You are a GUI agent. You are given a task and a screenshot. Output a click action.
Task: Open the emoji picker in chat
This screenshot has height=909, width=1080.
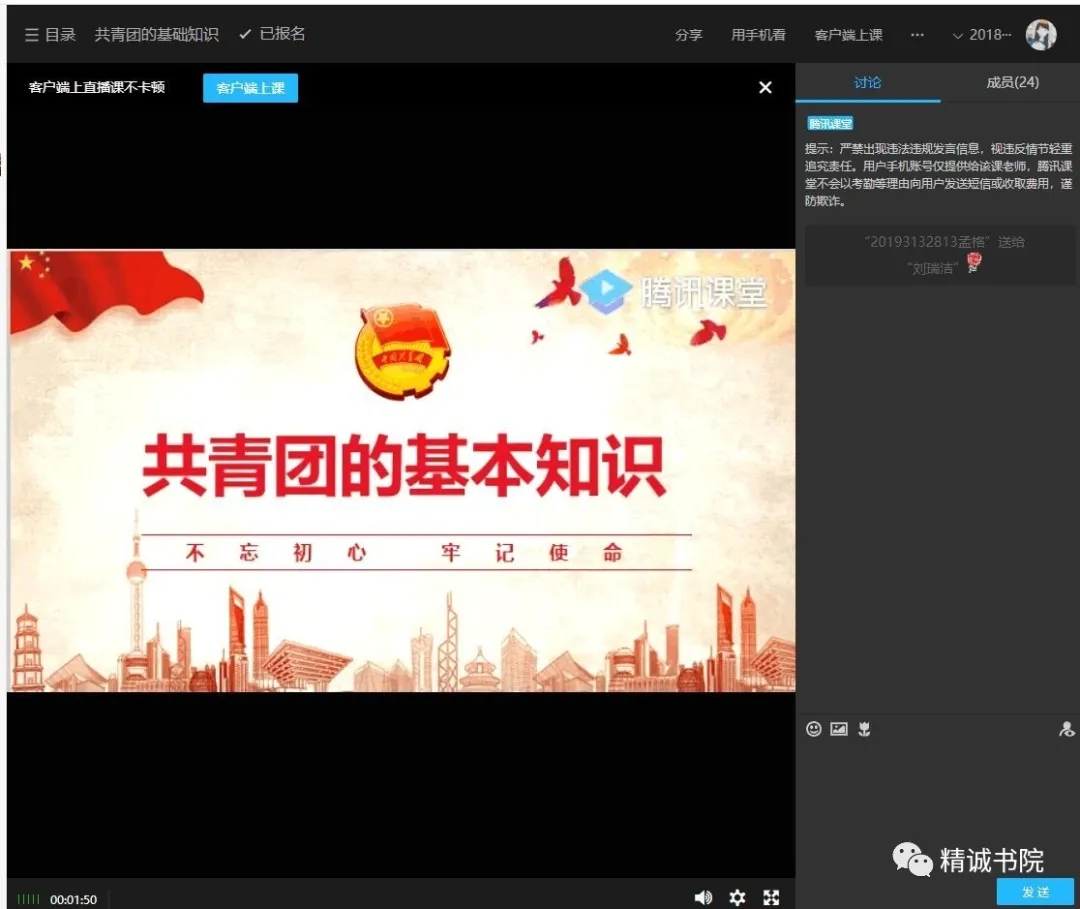(x=814, y=730)
